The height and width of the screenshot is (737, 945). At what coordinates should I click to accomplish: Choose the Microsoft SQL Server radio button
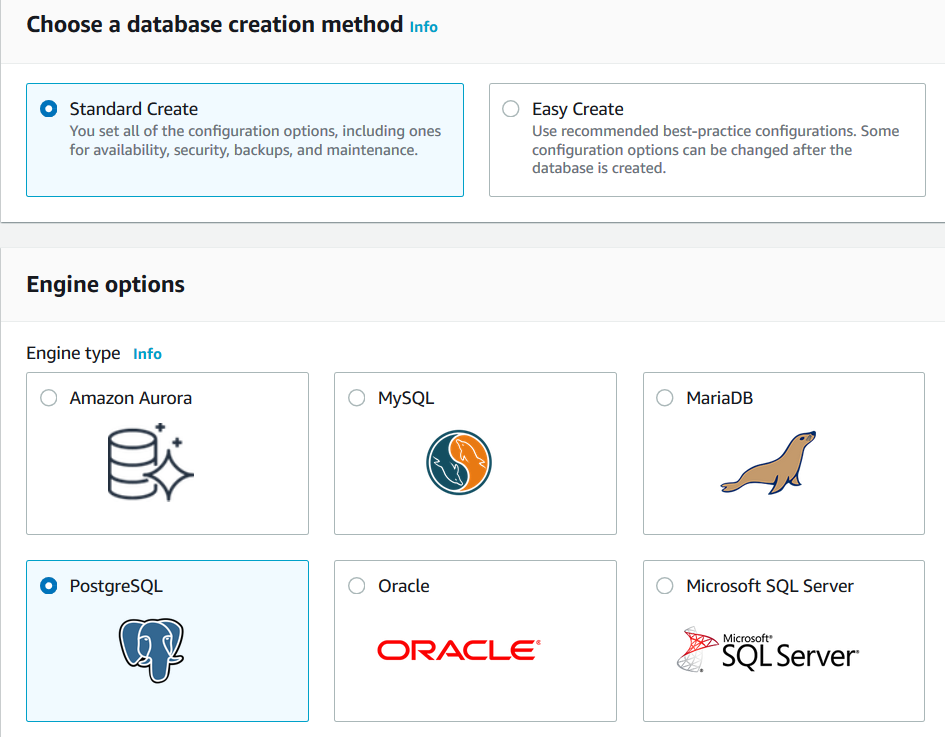(x=665, y=586)
